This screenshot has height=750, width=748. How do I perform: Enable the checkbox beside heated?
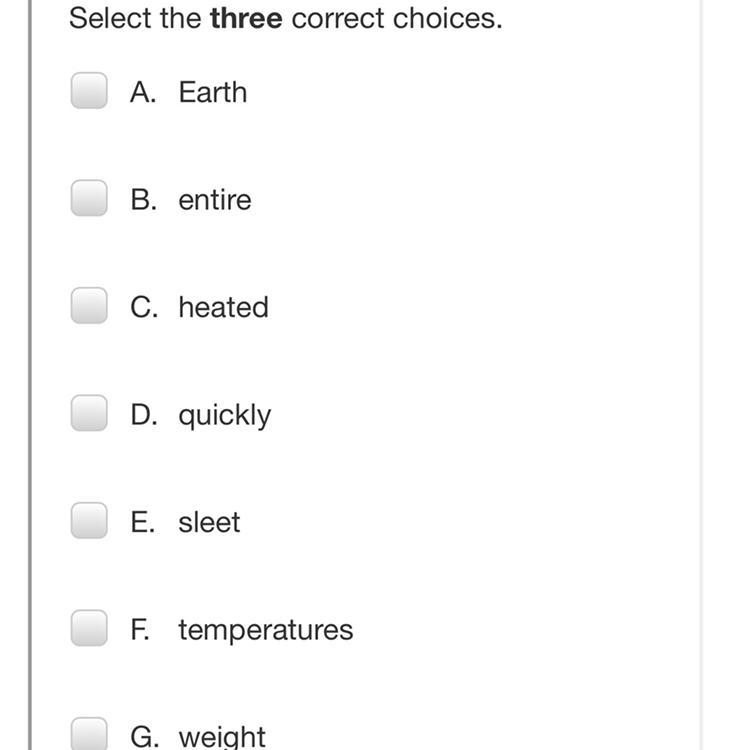pyautogui.click(x=89, y=306)
